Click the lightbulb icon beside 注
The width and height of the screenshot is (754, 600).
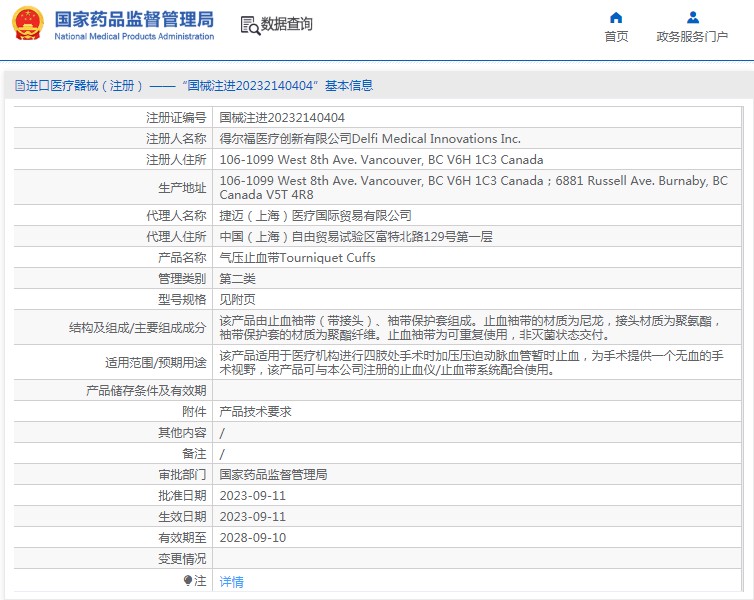pos(188,581)
